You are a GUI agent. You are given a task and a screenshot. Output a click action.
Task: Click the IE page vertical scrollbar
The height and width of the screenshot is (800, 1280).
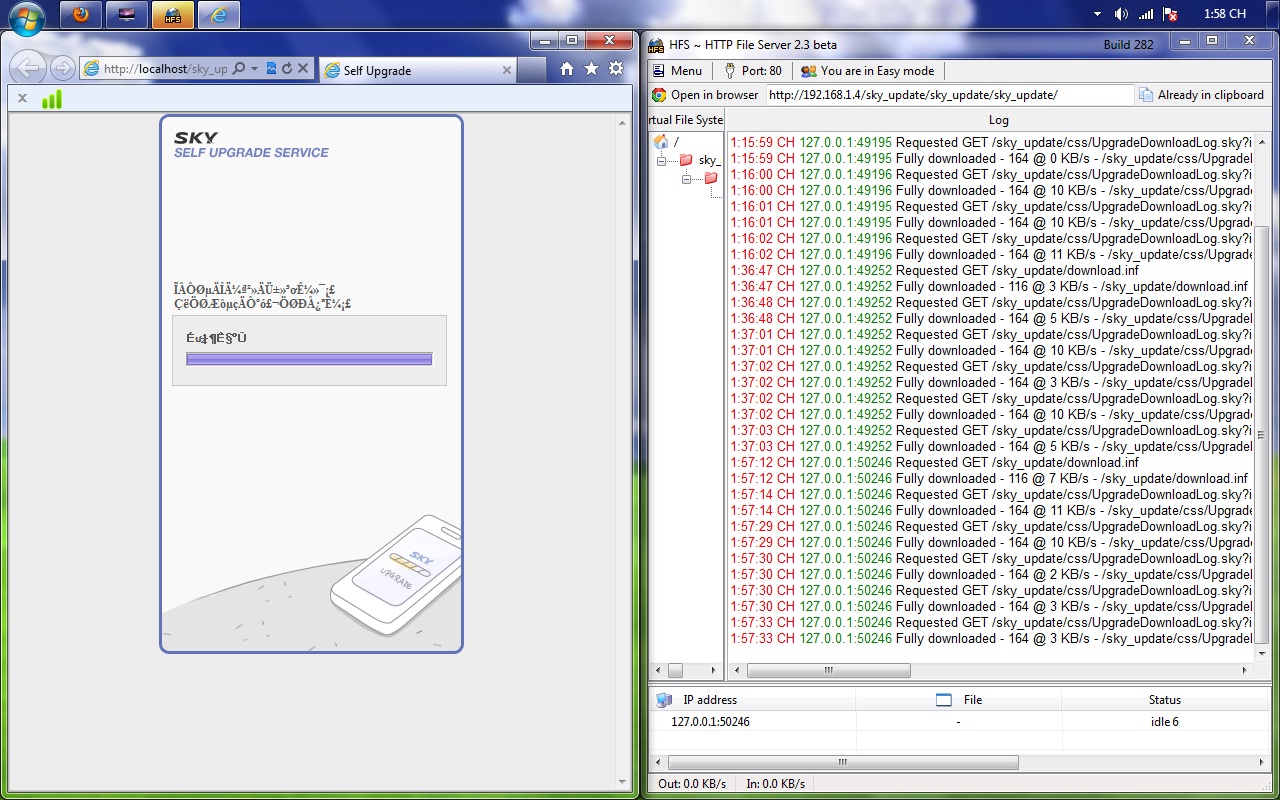(624, 449)
